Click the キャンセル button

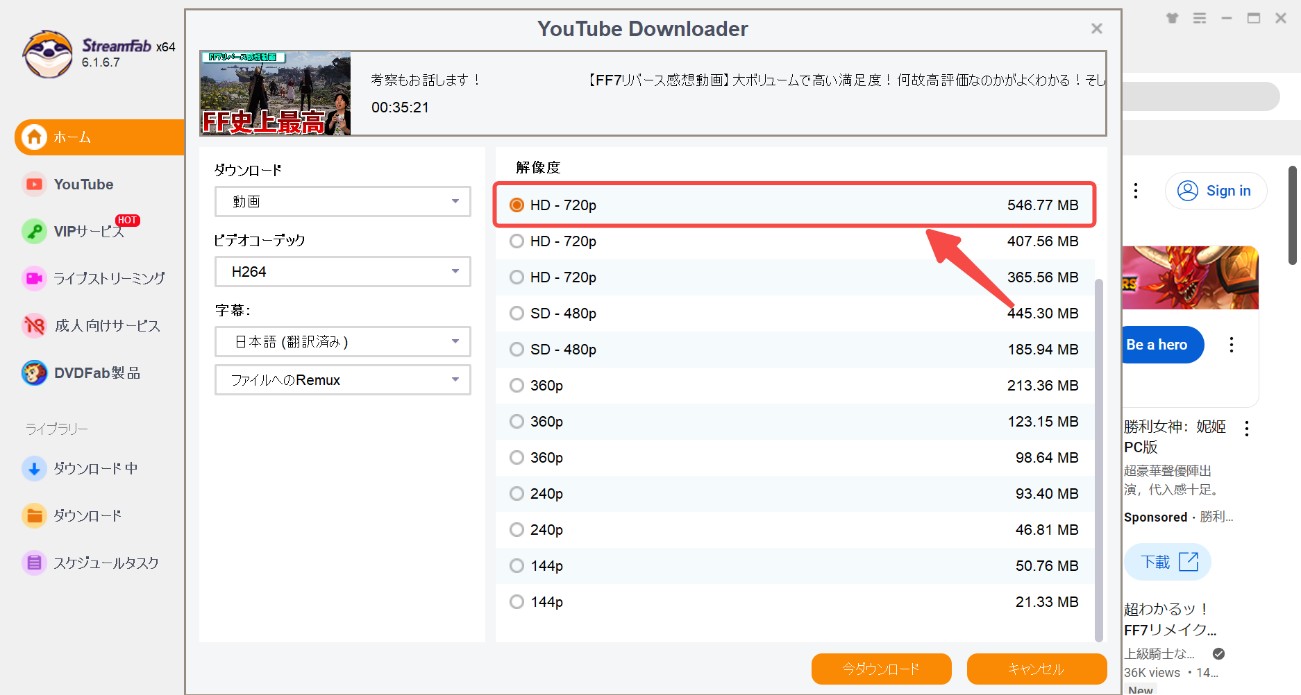pos(1037,669)
